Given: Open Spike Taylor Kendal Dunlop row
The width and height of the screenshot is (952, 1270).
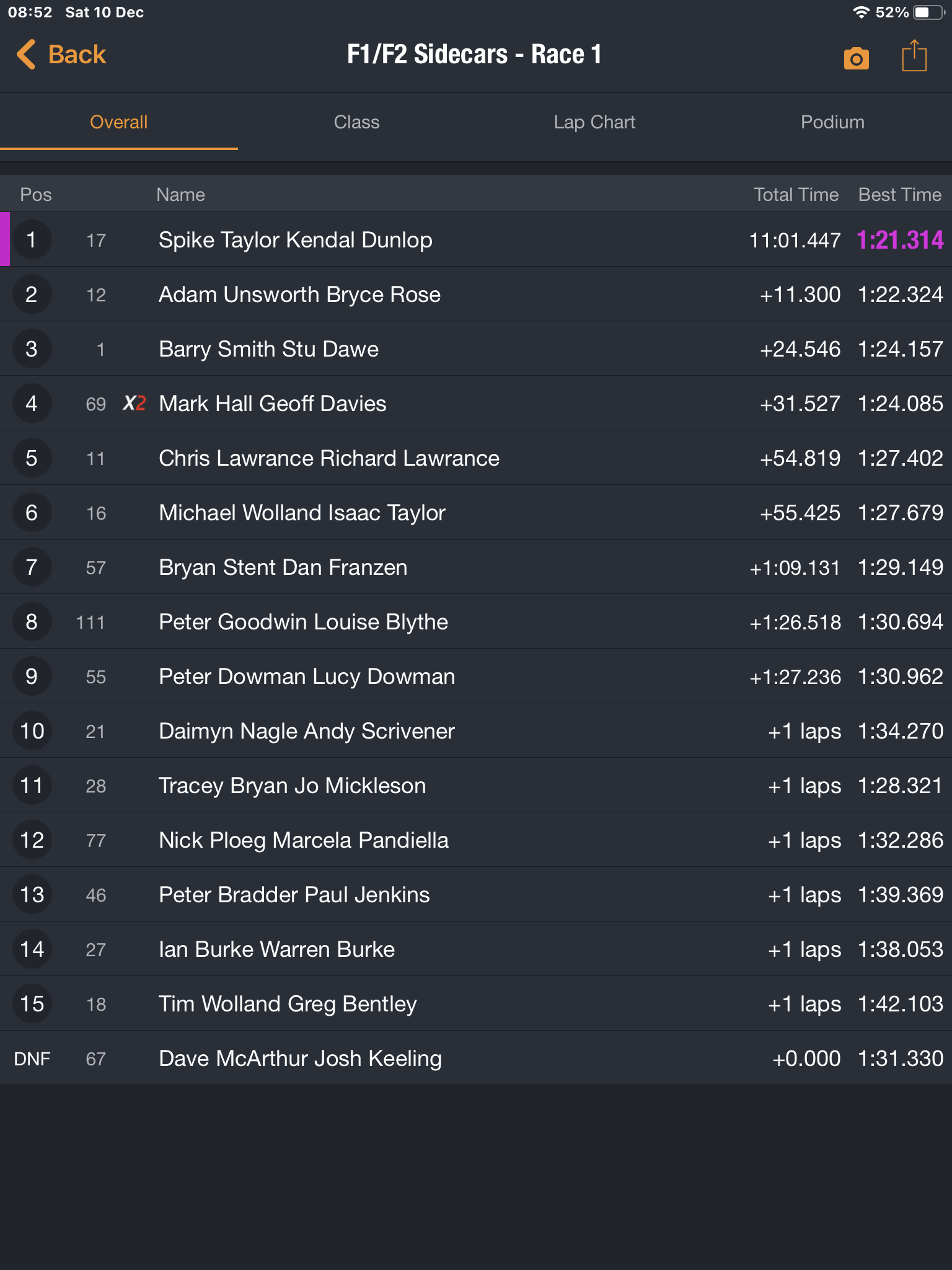Looking at the screenshot, I should pos(296,240).
